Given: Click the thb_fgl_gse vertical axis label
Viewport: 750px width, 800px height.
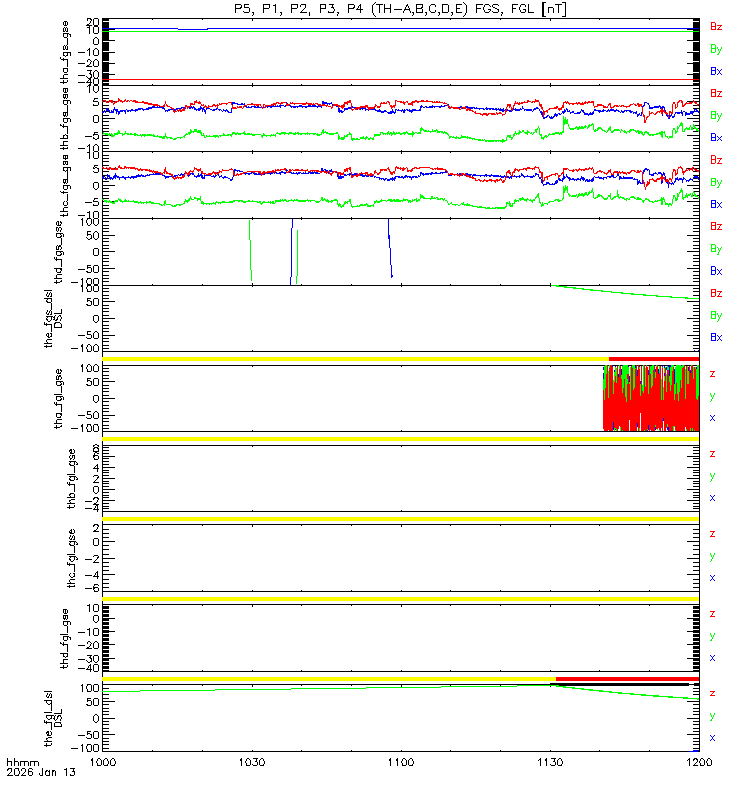Looking at the screenshot, I should pyautogui.click(x=71, y=479).
